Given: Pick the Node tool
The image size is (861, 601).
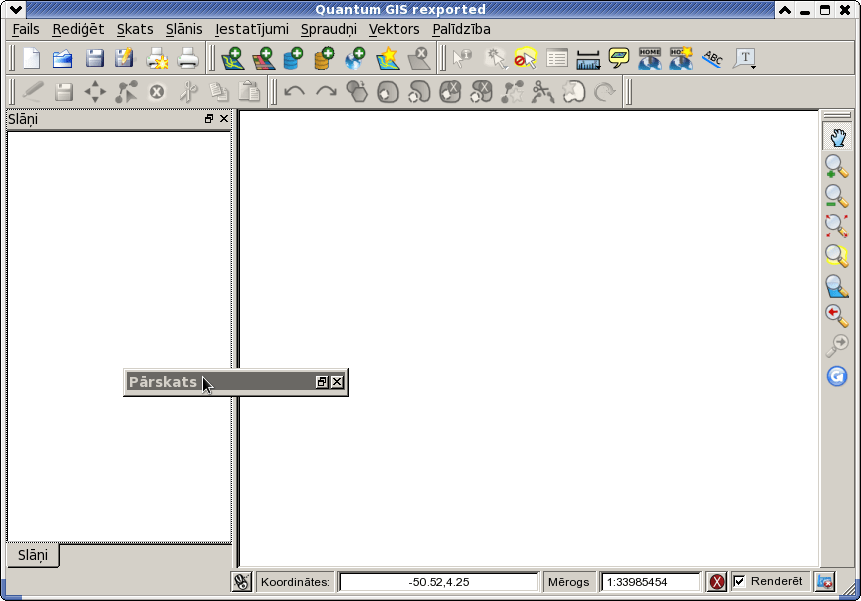Looking at the screenshot, I should (126, 92).
